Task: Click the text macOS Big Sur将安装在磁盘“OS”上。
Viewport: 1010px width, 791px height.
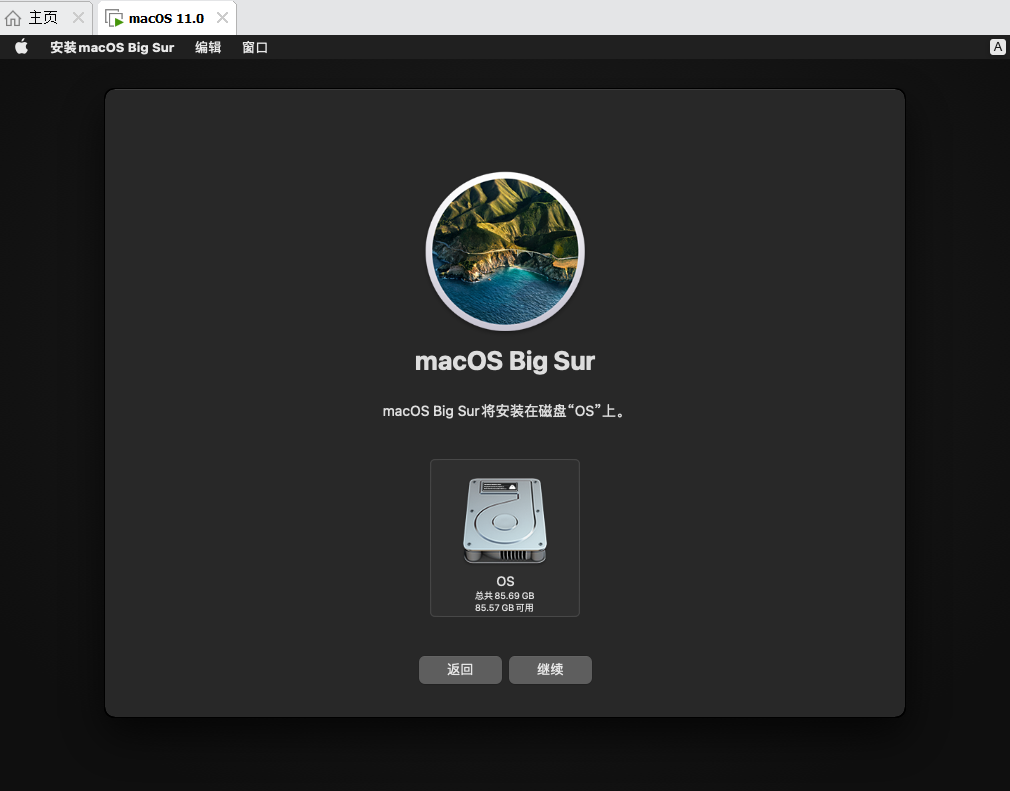Action: 505,411
